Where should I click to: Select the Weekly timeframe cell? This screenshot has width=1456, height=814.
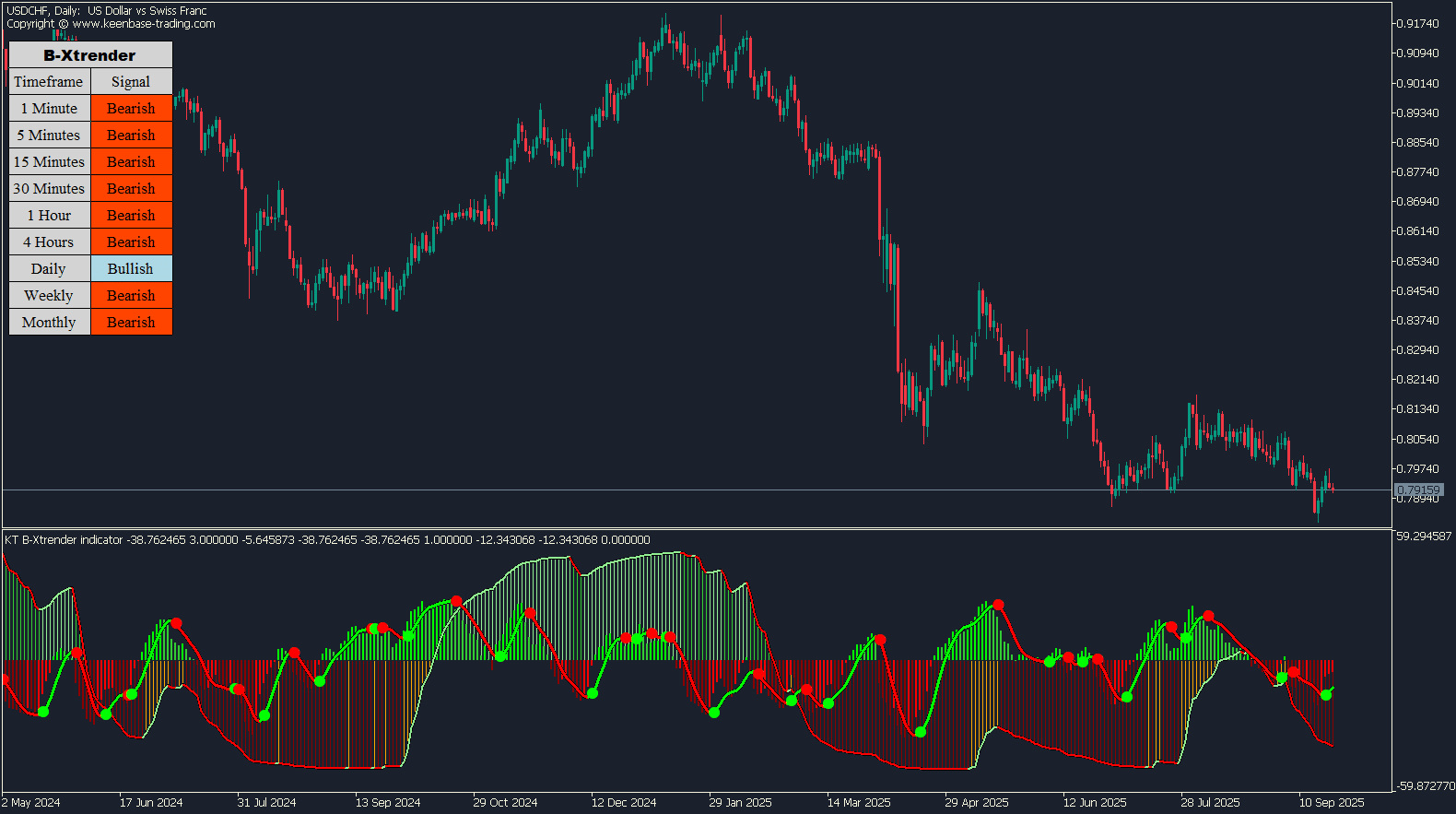tap(50, 296)
